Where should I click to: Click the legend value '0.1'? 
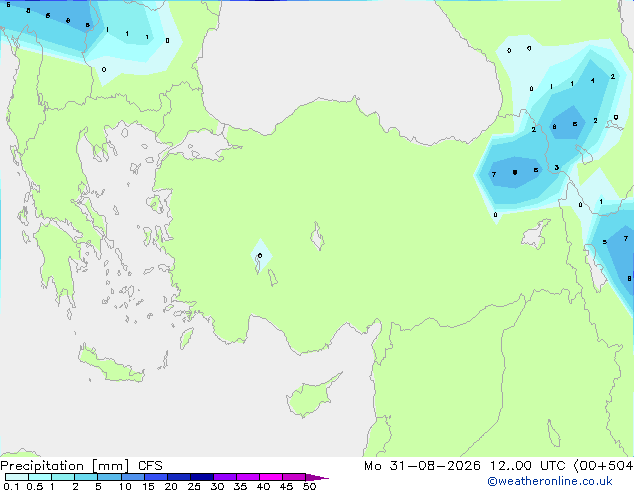coord(11,486)
